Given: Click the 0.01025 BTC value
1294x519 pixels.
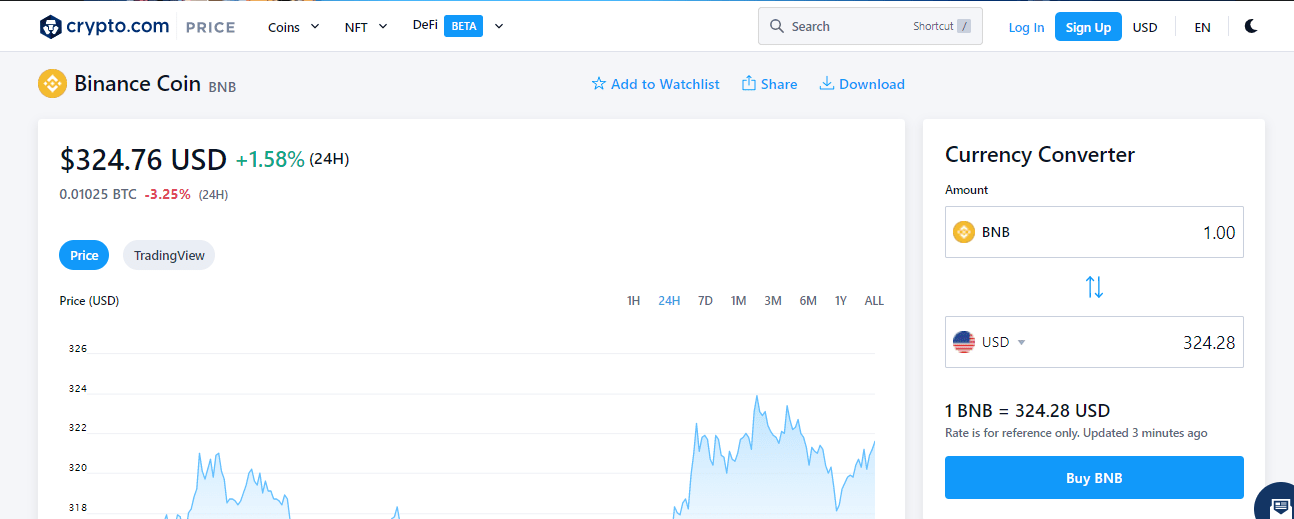Looking at the screenshot, I should coord(98,194).
